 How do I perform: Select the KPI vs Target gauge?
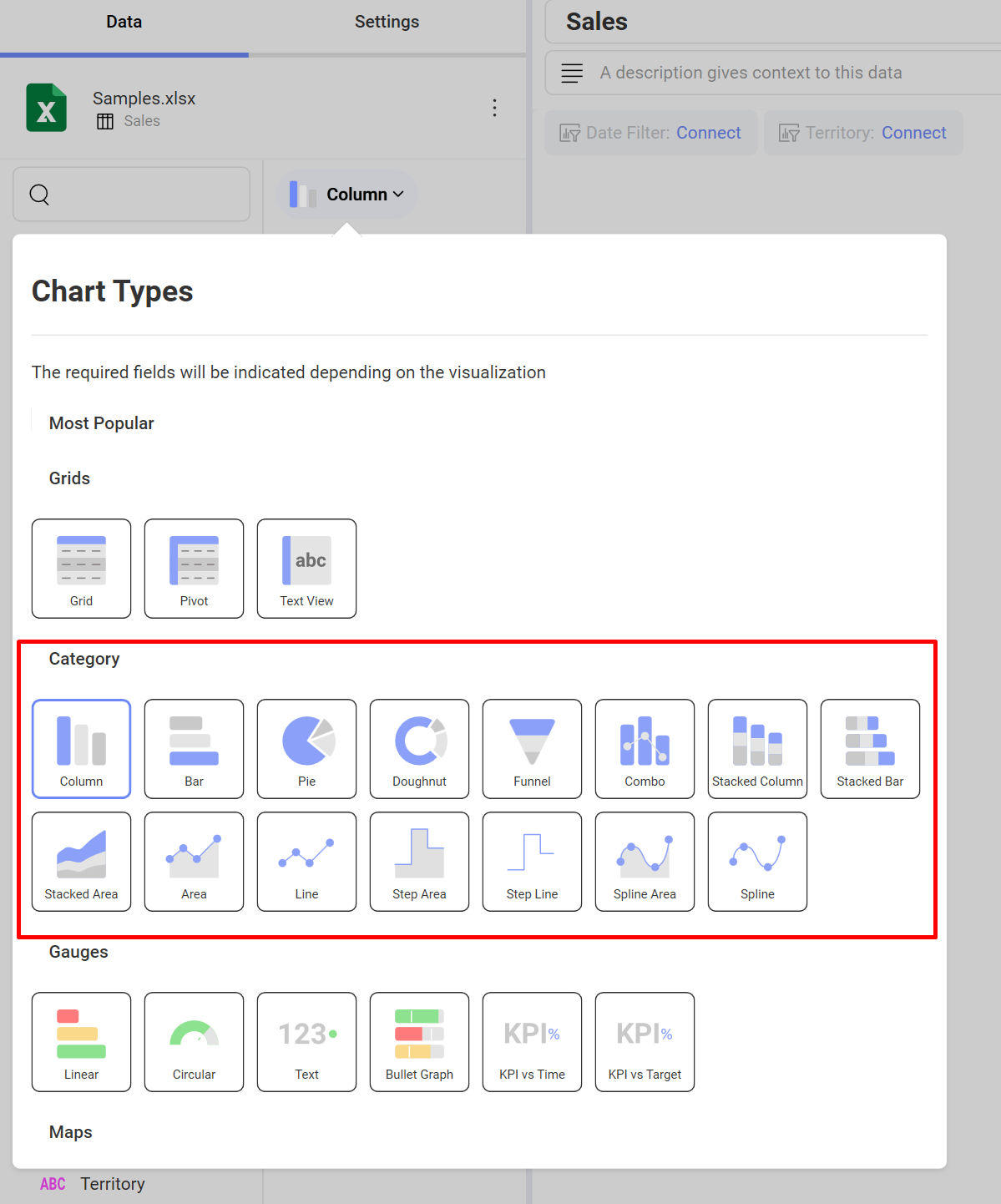coord(645,1042)
